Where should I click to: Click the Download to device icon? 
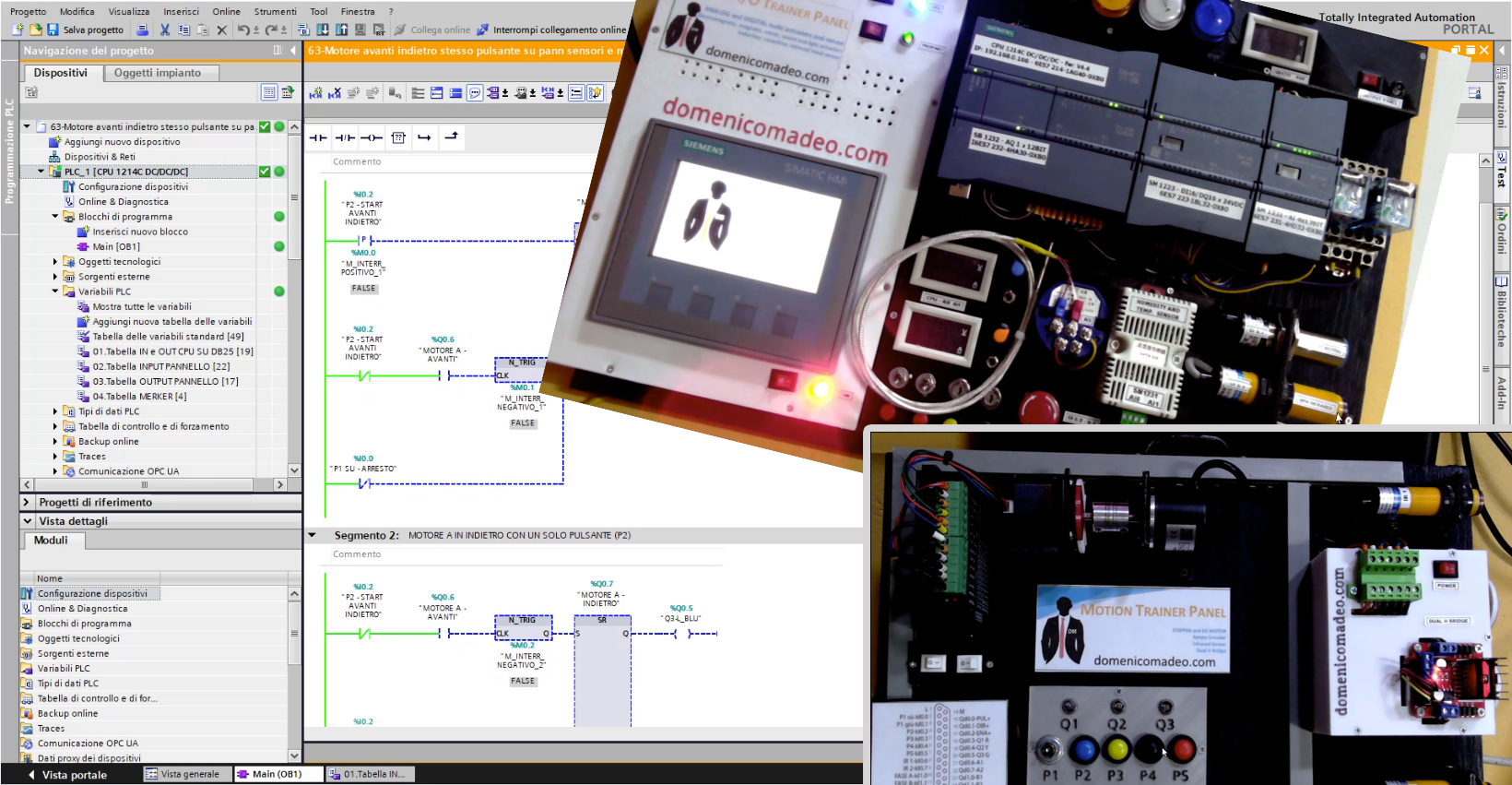[323, 30]
